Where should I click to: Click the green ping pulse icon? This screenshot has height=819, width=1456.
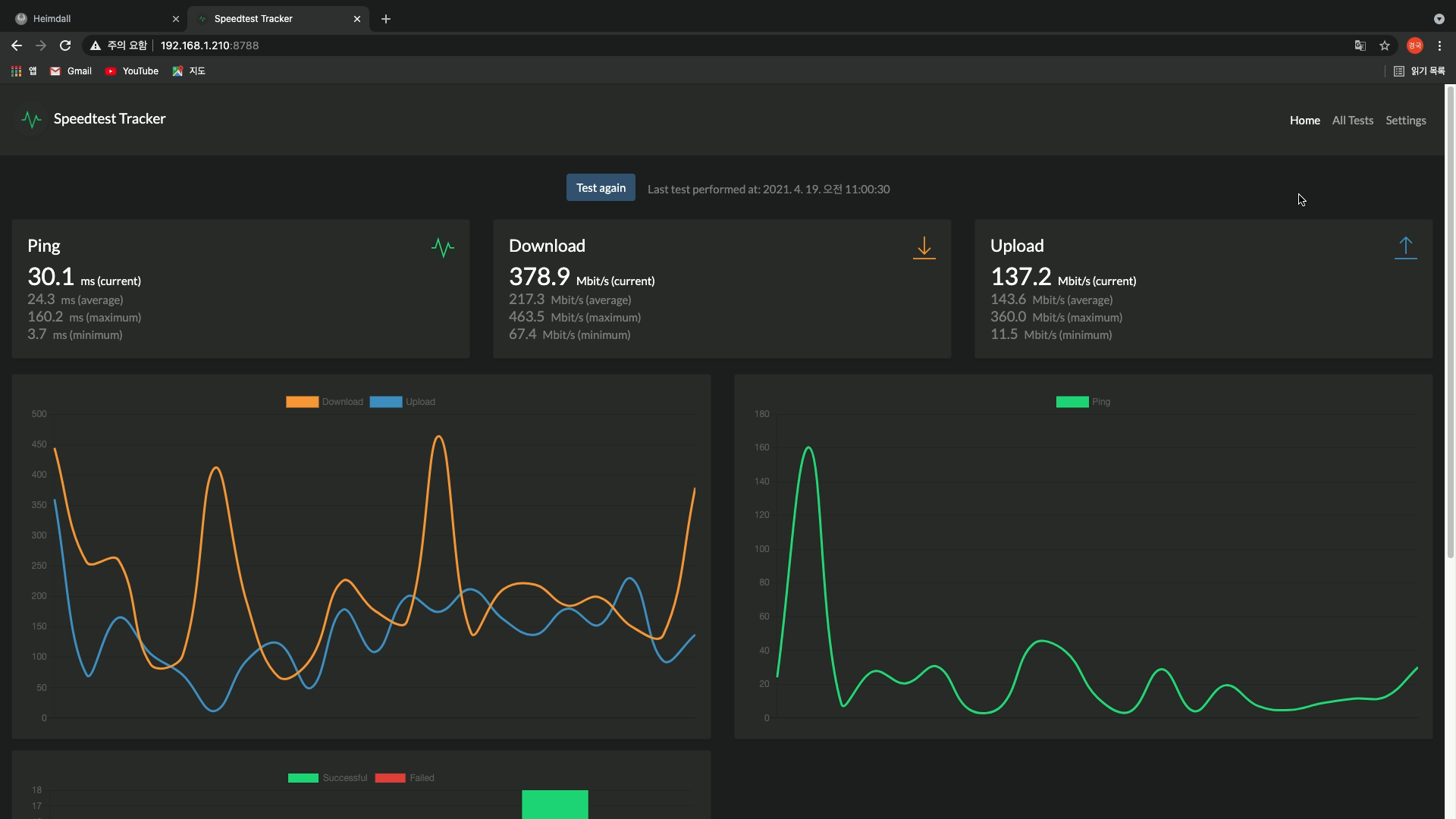click(x=442, y=247)
